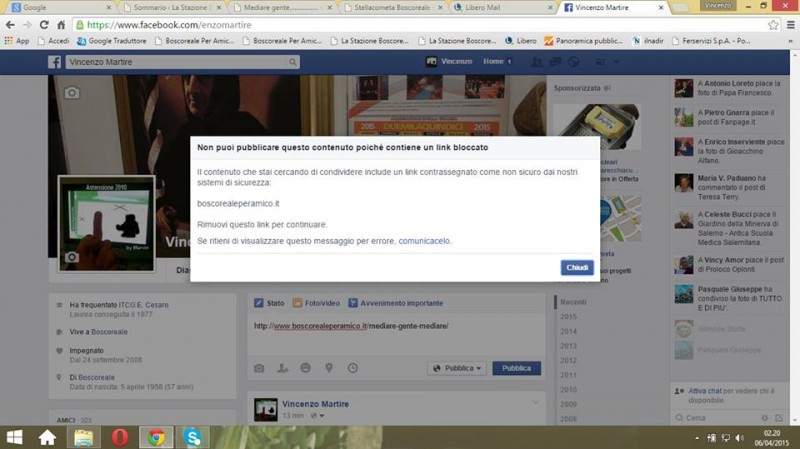This screenshot has height=449, width=800.
Task: Click the Chiudi button in the dialog
Action: (x=577, y=267)
